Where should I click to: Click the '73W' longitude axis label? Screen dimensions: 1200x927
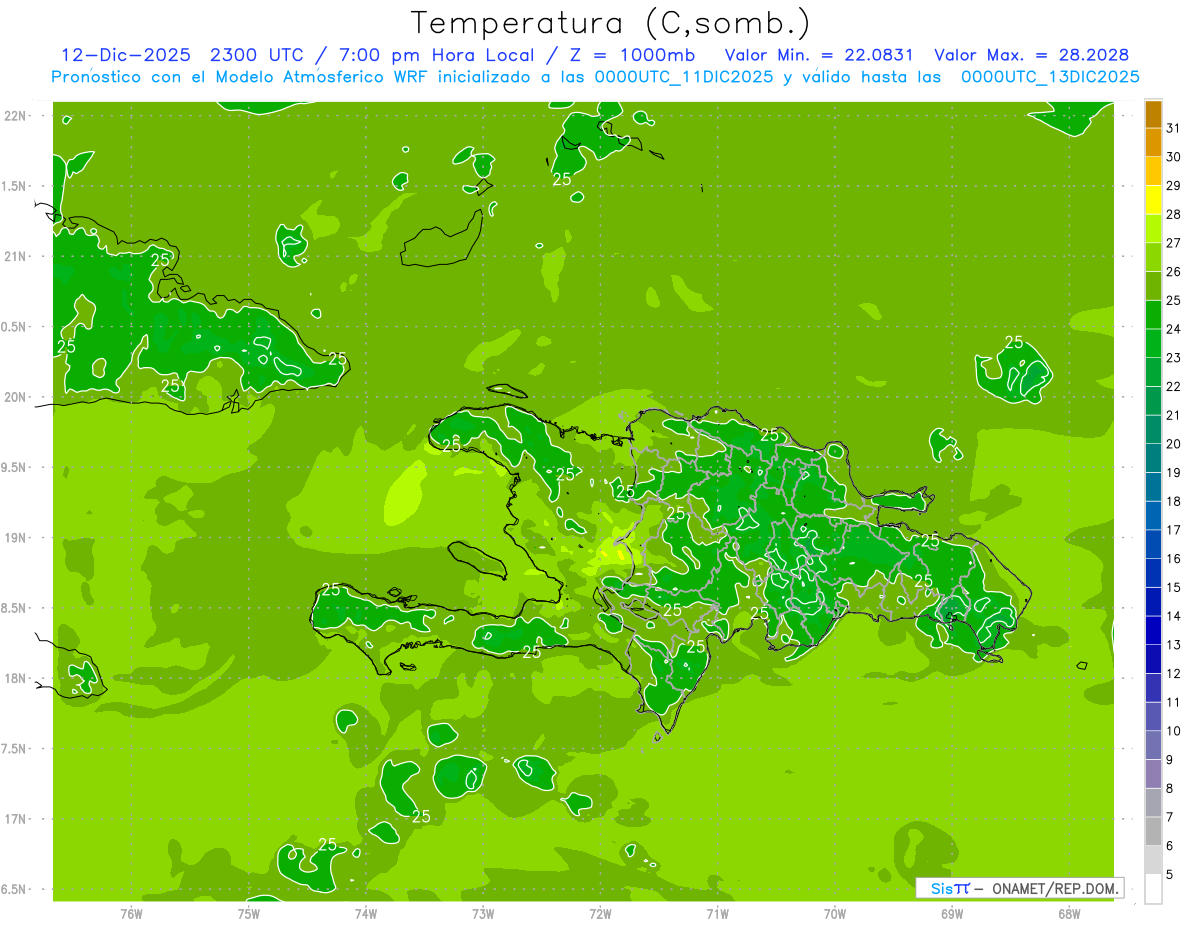(x=483, y=914)
